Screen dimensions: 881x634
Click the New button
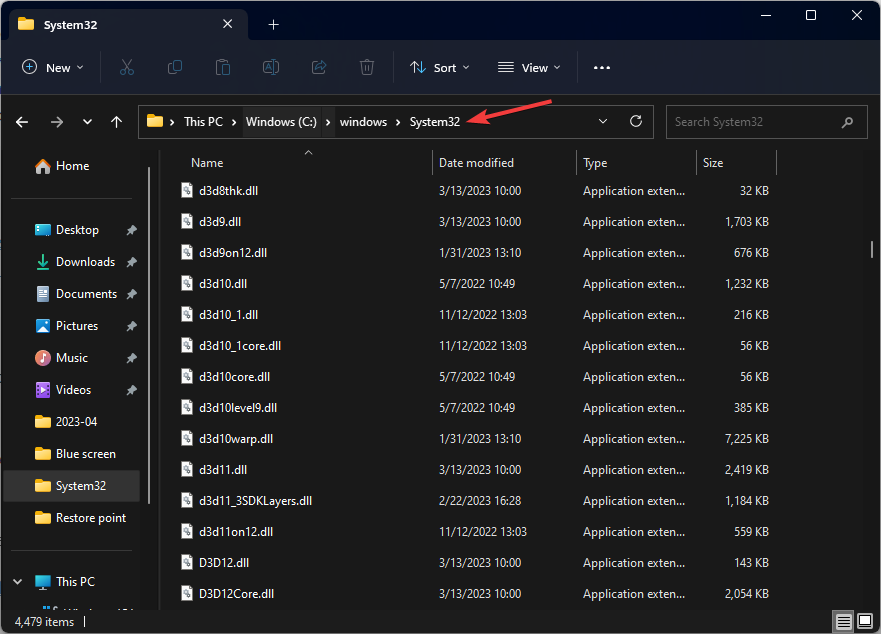53,67
